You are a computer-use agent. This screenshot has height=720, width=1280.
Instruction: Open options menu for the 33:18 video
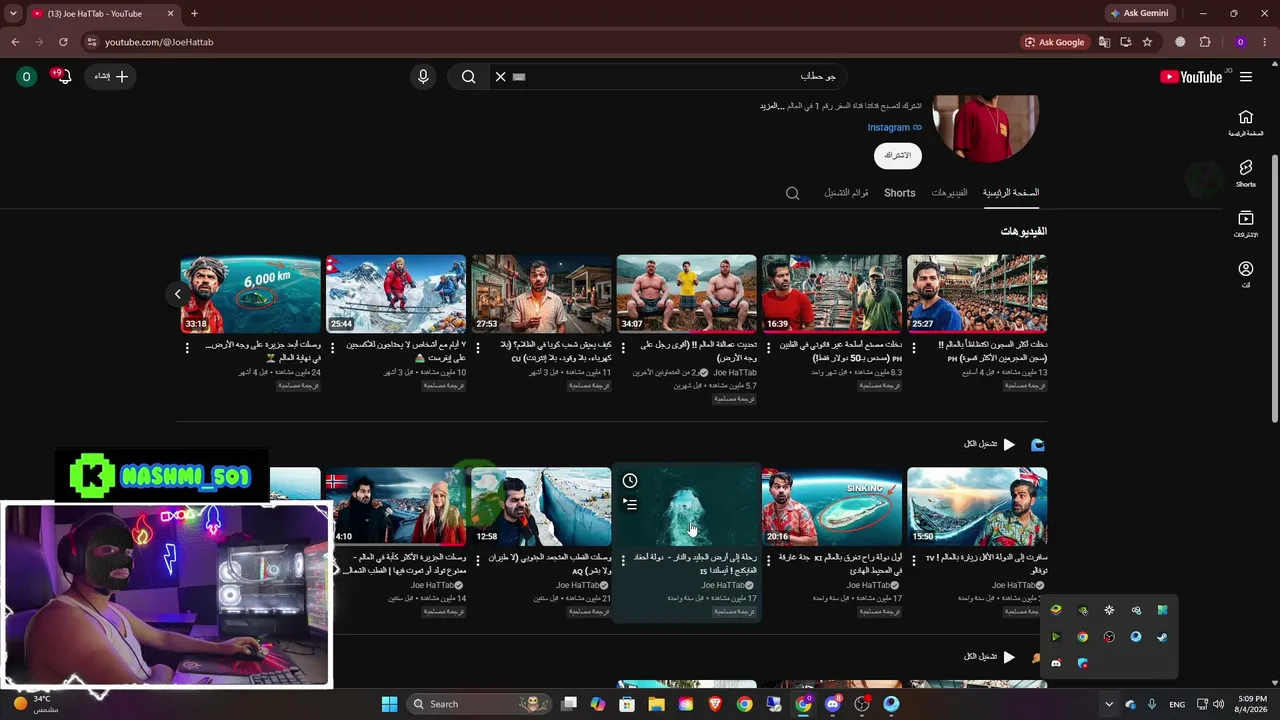coord(187,348)
